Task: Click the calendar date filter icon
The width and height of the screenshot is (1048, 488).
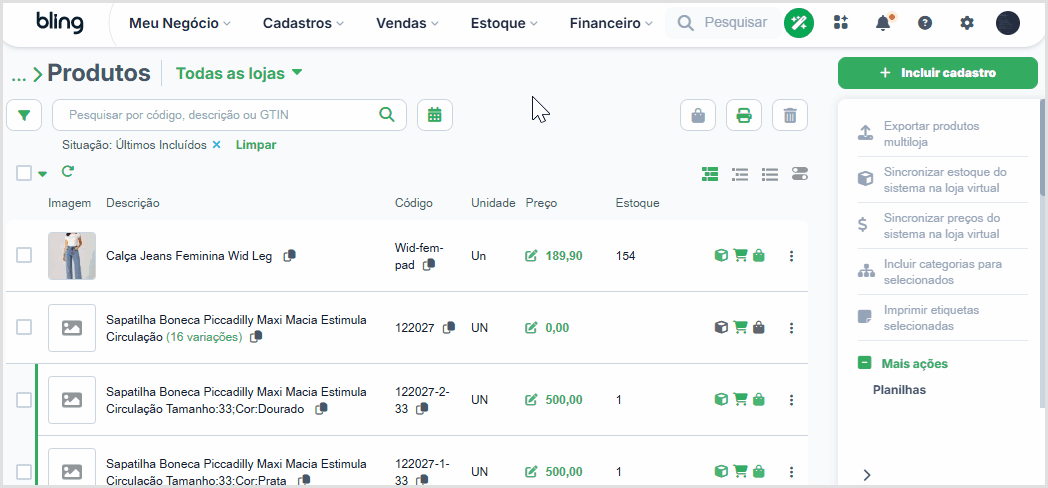Action: click(x=435, y=115)
